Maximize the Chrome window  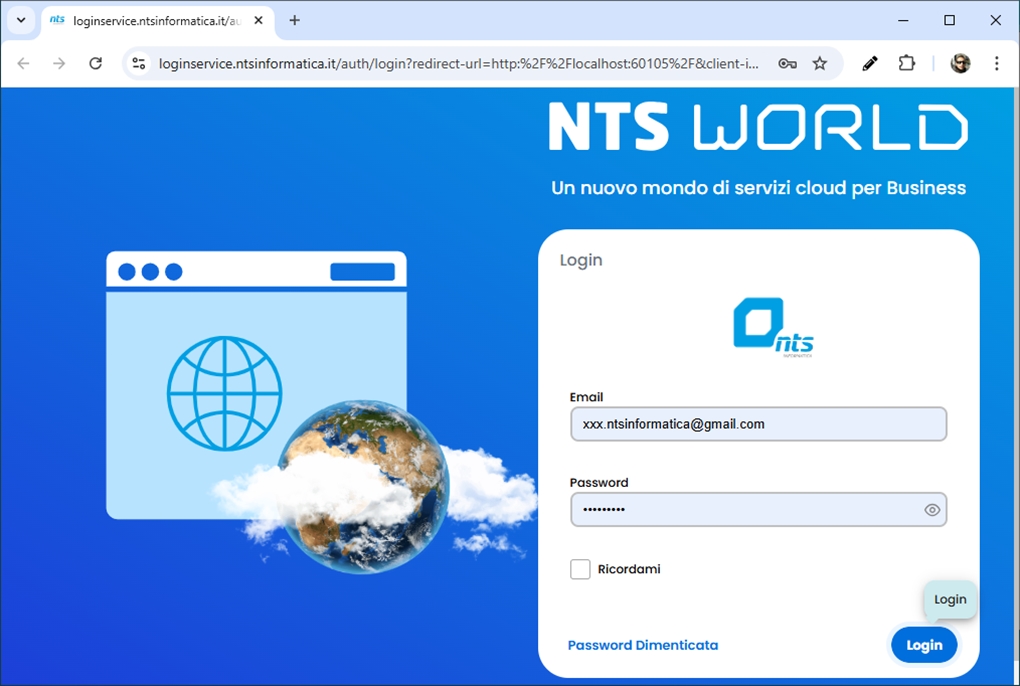click(x=949, y=20)
